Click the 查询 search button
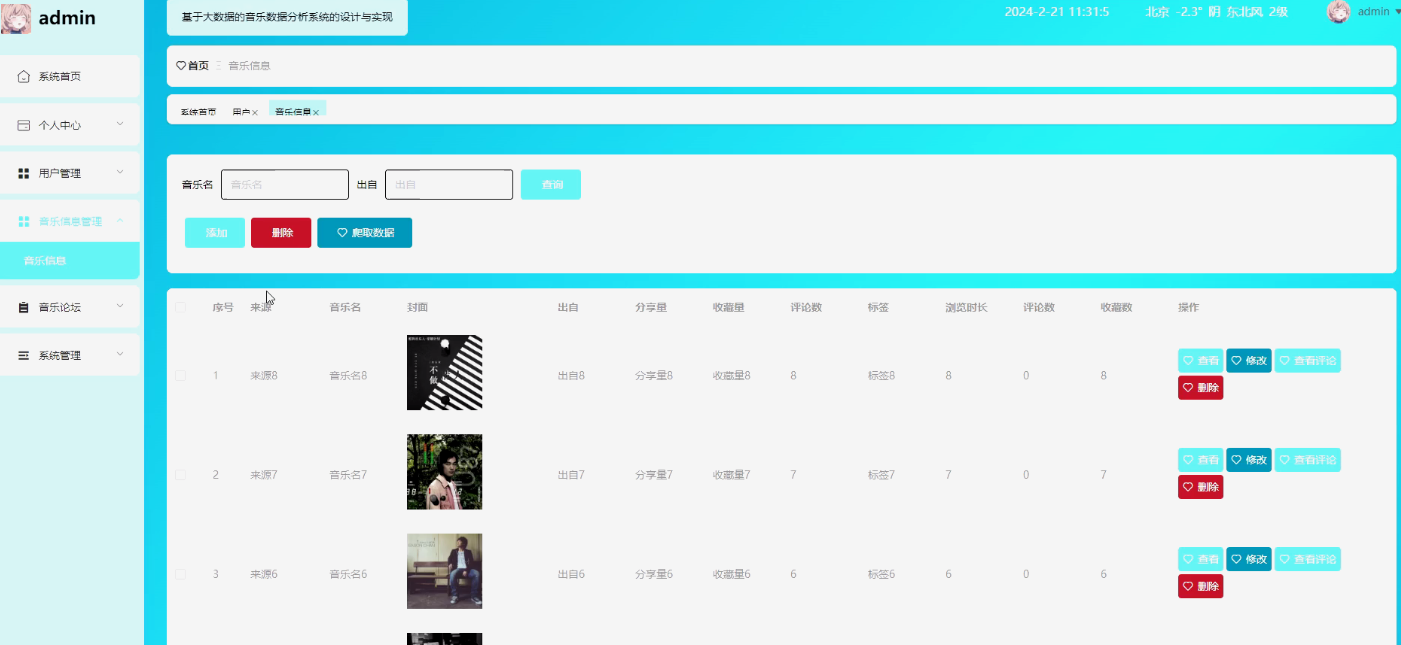 click(551, 185)
